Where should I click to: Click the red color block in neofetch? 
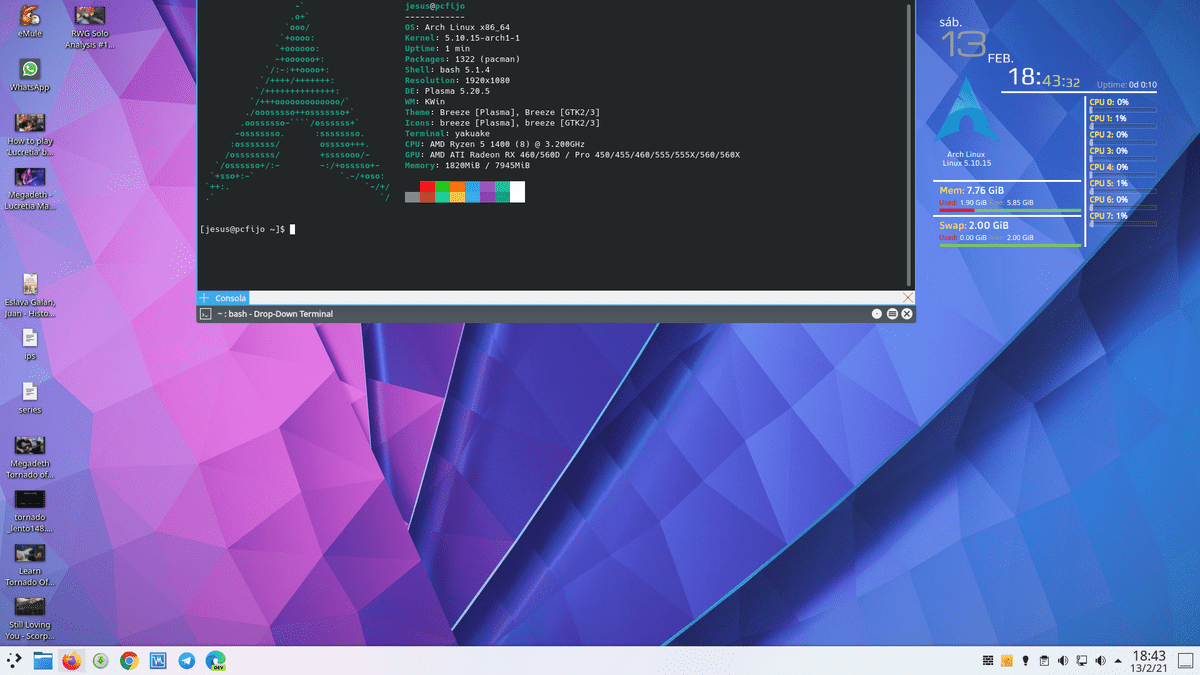[427, 186]
